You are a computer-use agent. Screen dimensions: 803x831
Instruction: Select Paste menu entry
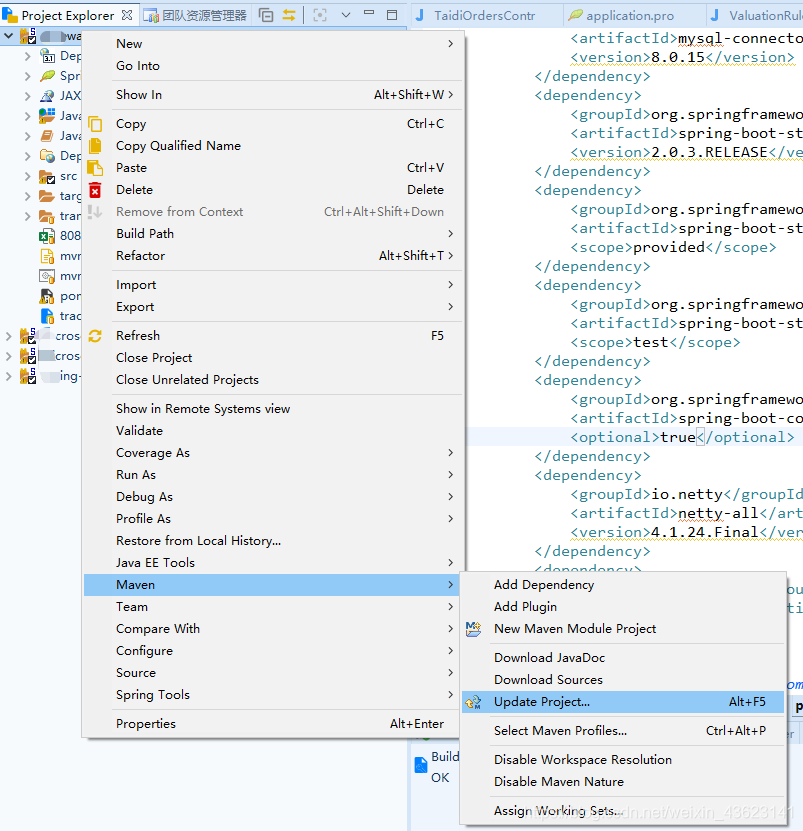(x=273, y=168)
